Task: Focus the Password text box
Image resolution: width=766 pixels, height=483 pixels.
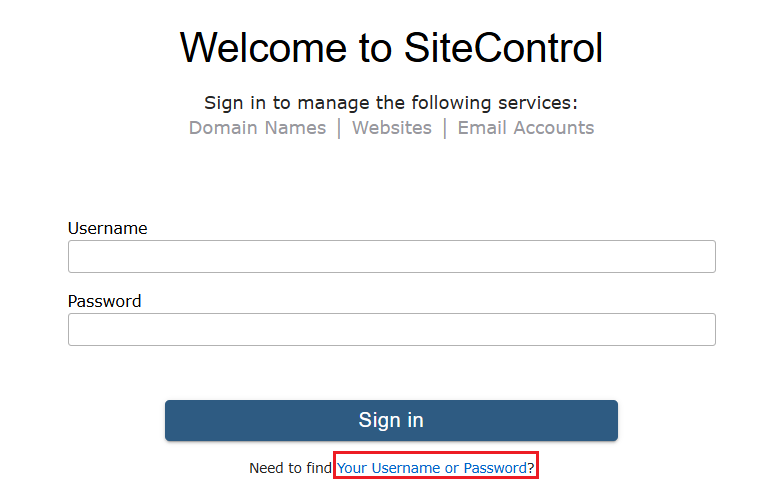Action: pos(391,330)
